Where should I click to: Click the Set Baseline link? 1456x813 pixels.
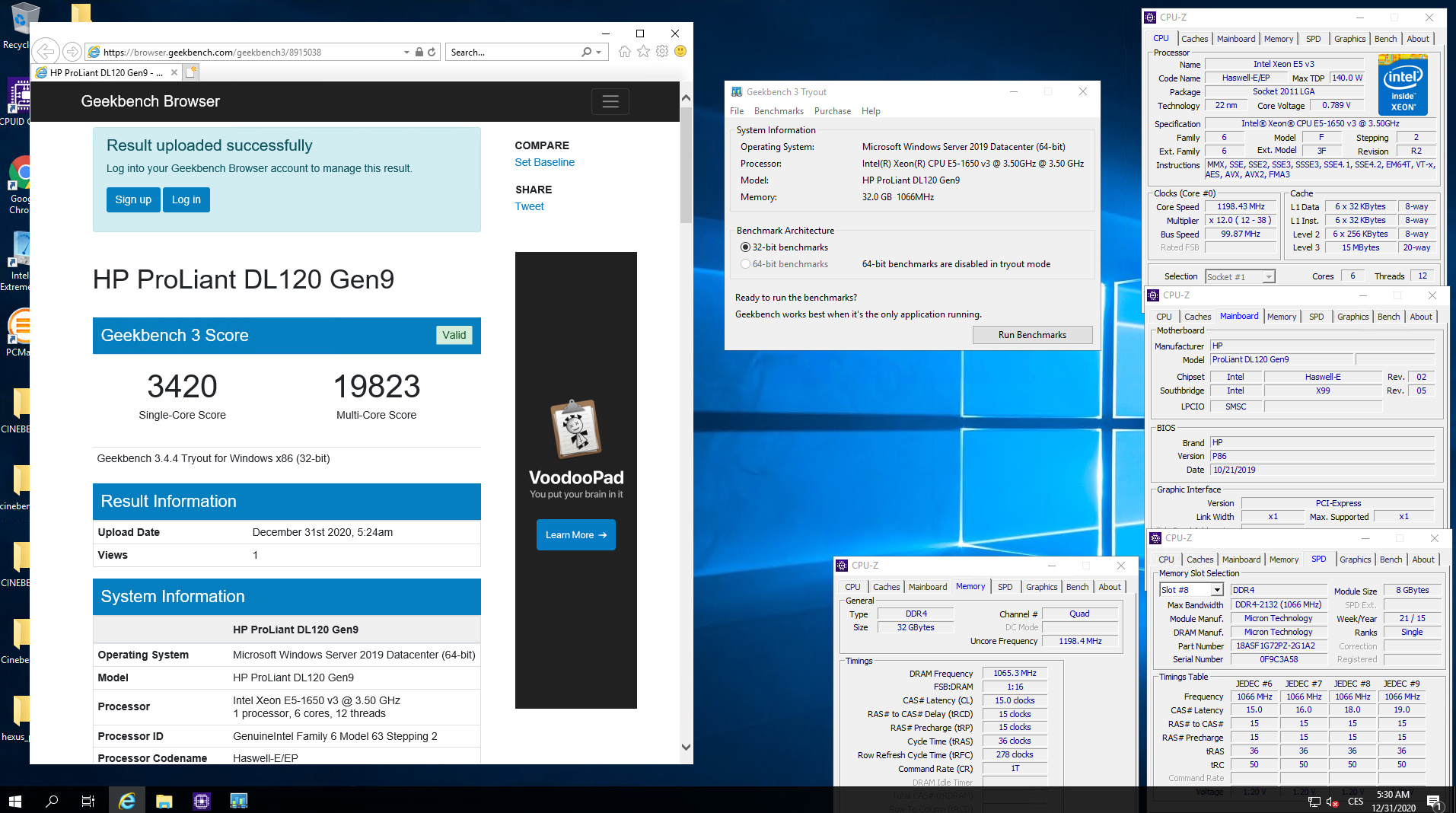point(544,162)
